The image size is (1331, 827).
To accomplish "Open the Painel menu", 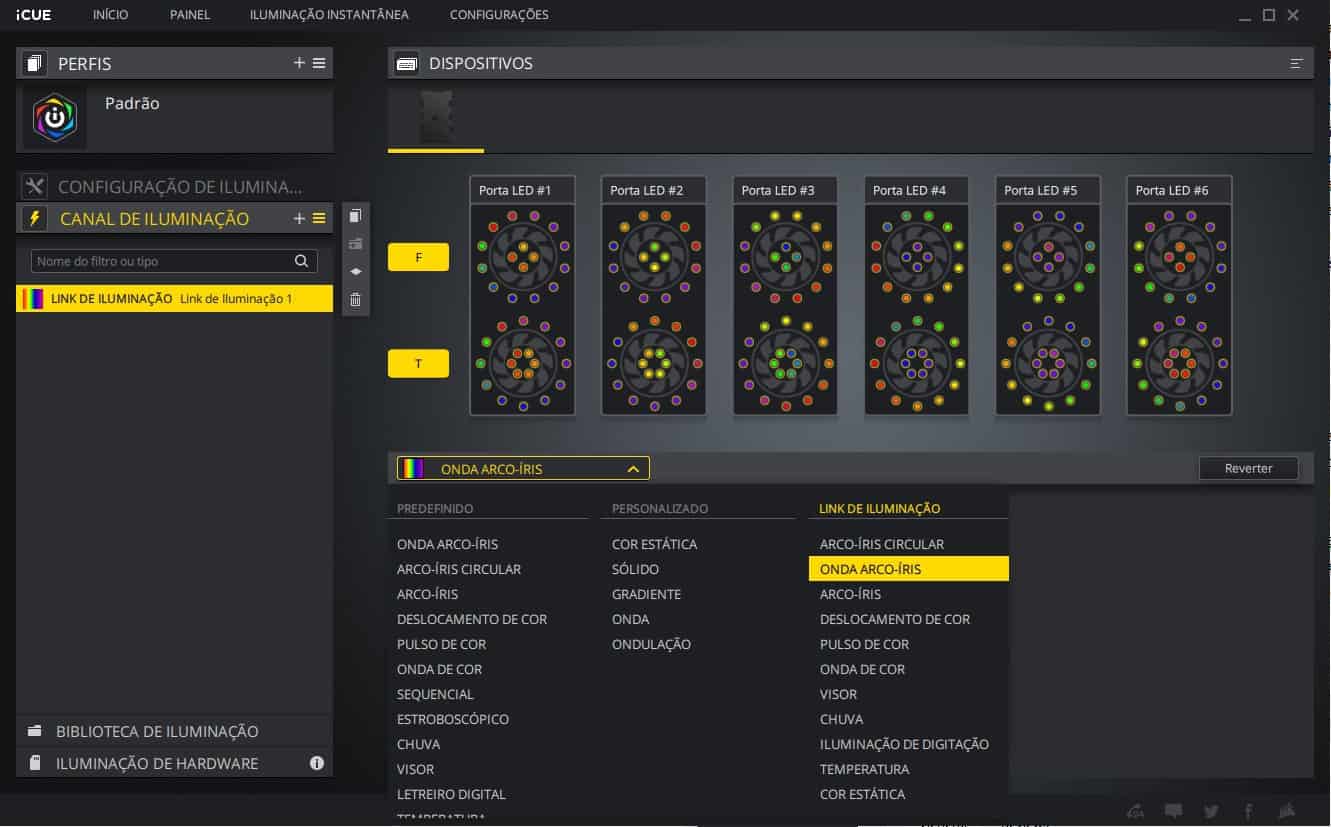I will (x=190, y=15).
